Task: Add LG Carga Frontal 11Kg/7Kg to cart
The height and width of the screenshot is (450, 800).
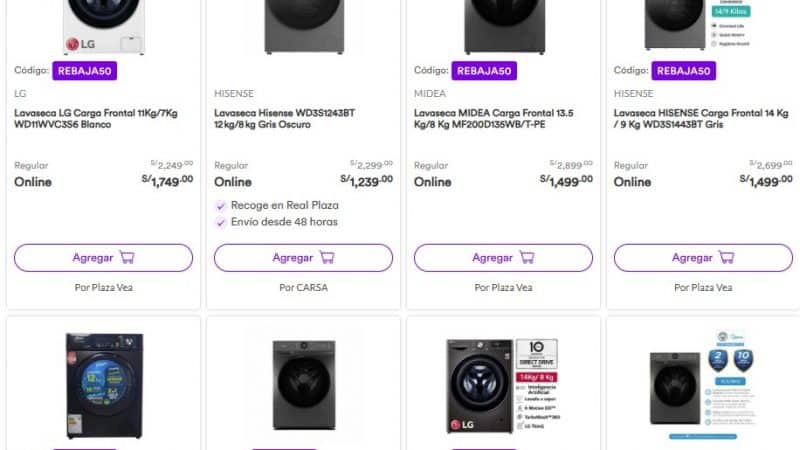Action: pos(103,258)
